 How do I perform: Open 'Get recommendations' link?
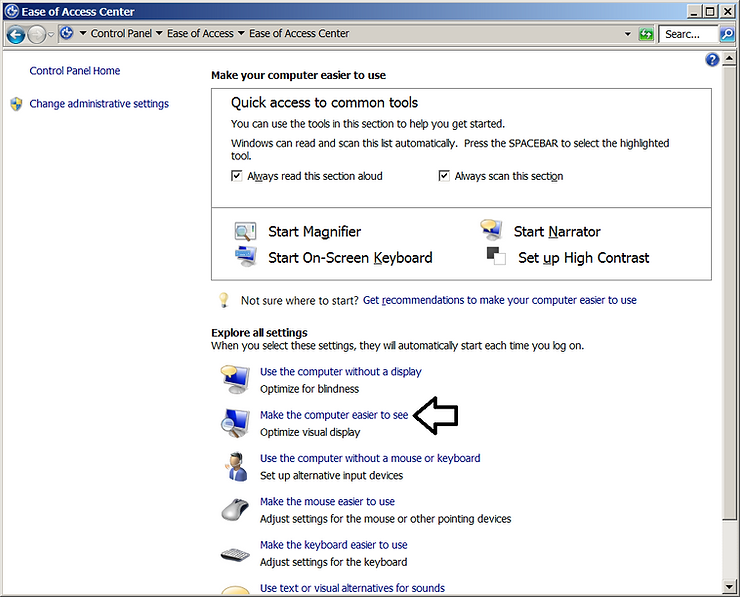tap(499, 300)
